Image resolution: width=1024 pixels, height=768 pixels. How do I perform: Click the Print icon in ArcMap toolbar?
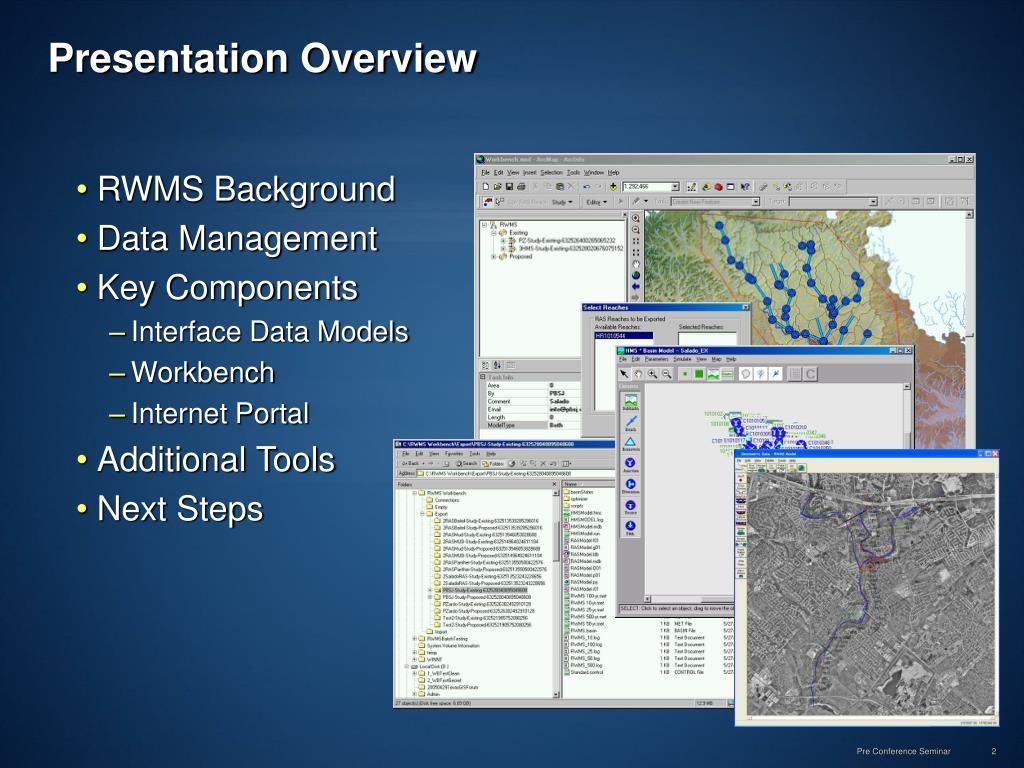click(521, 187)
